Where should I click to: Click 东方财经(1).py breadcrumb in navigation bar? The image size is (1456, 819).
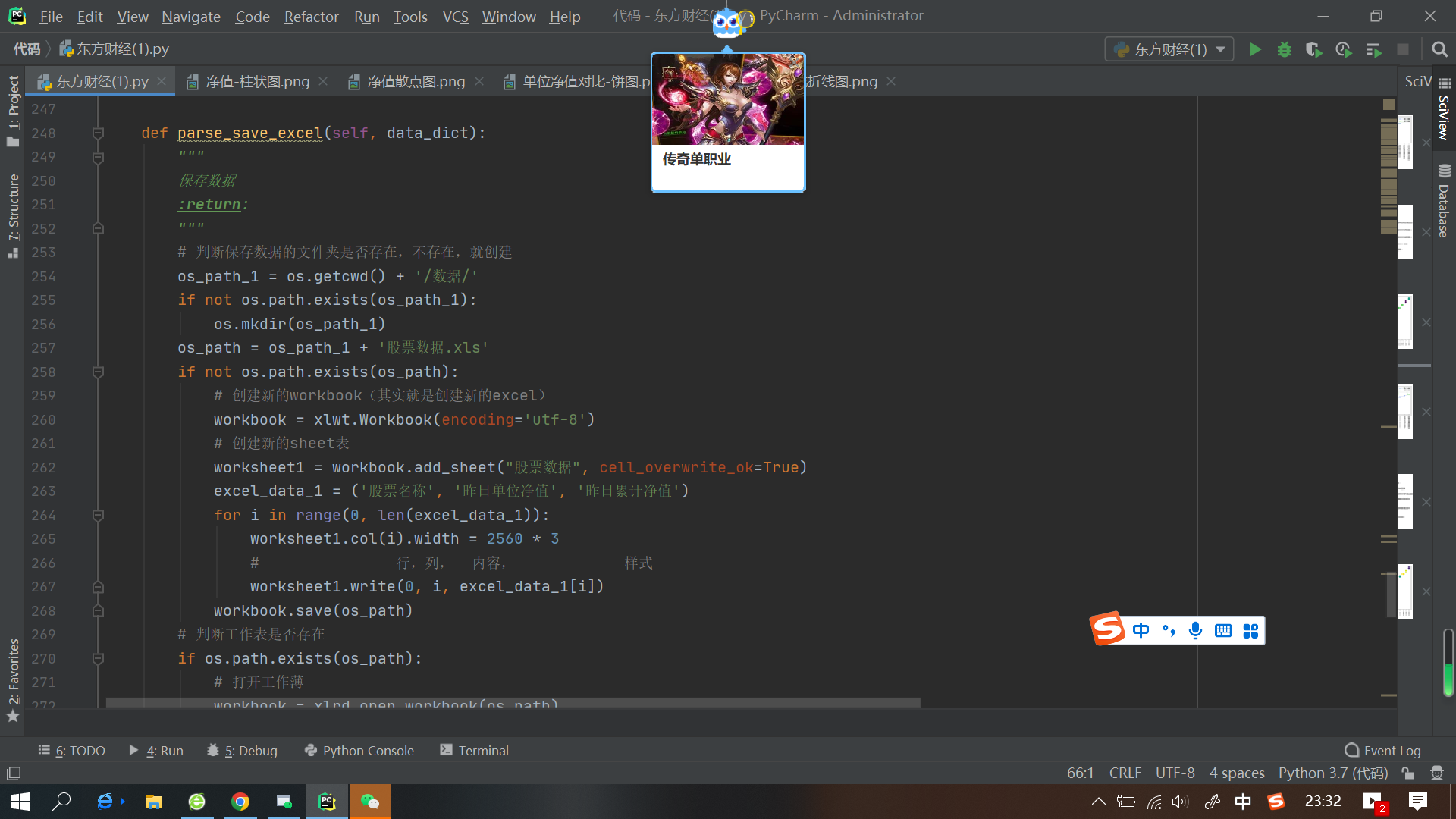coord(115,49)
